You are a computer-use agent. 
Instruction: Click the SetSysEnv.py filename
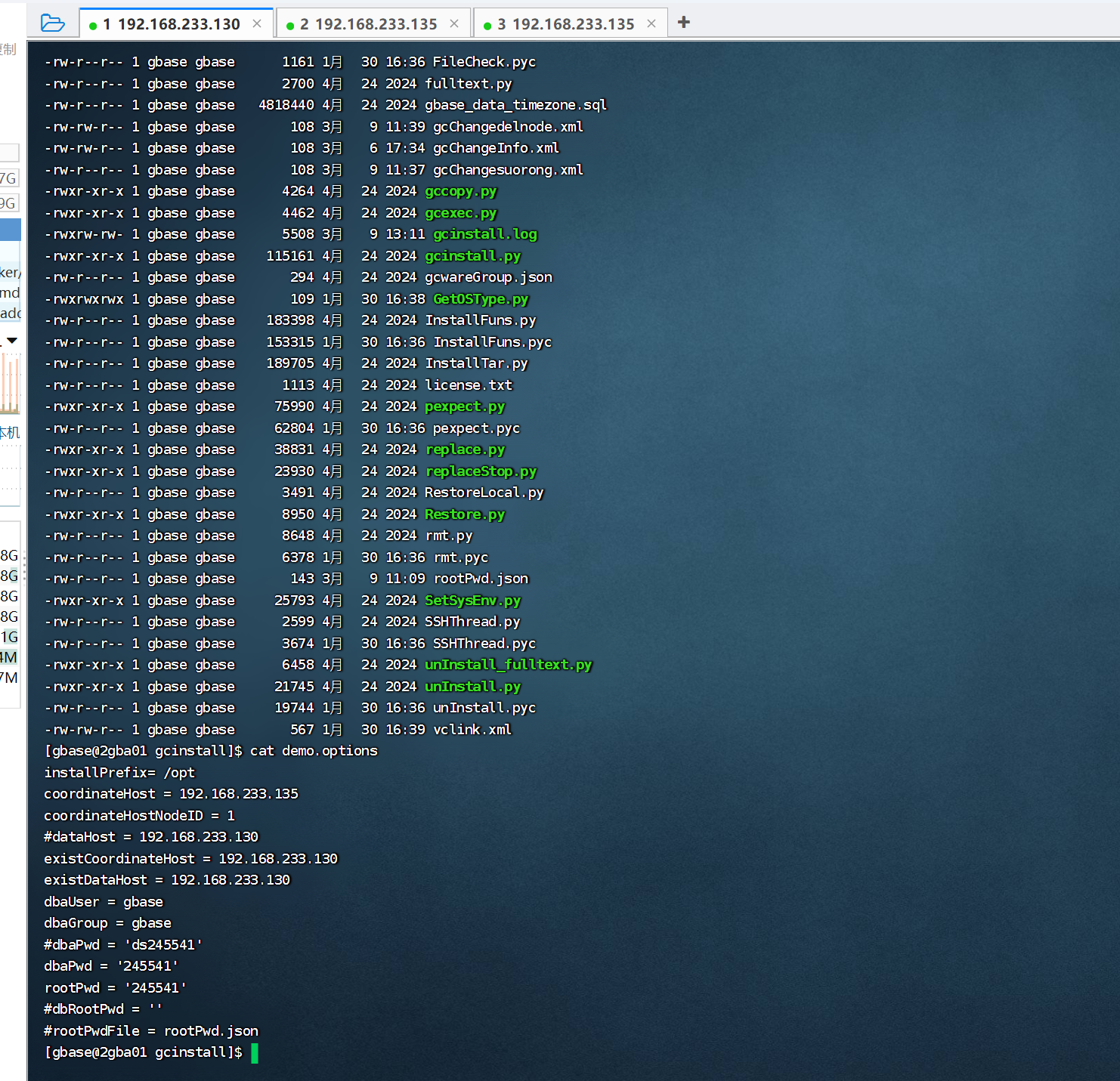(472, 601)
